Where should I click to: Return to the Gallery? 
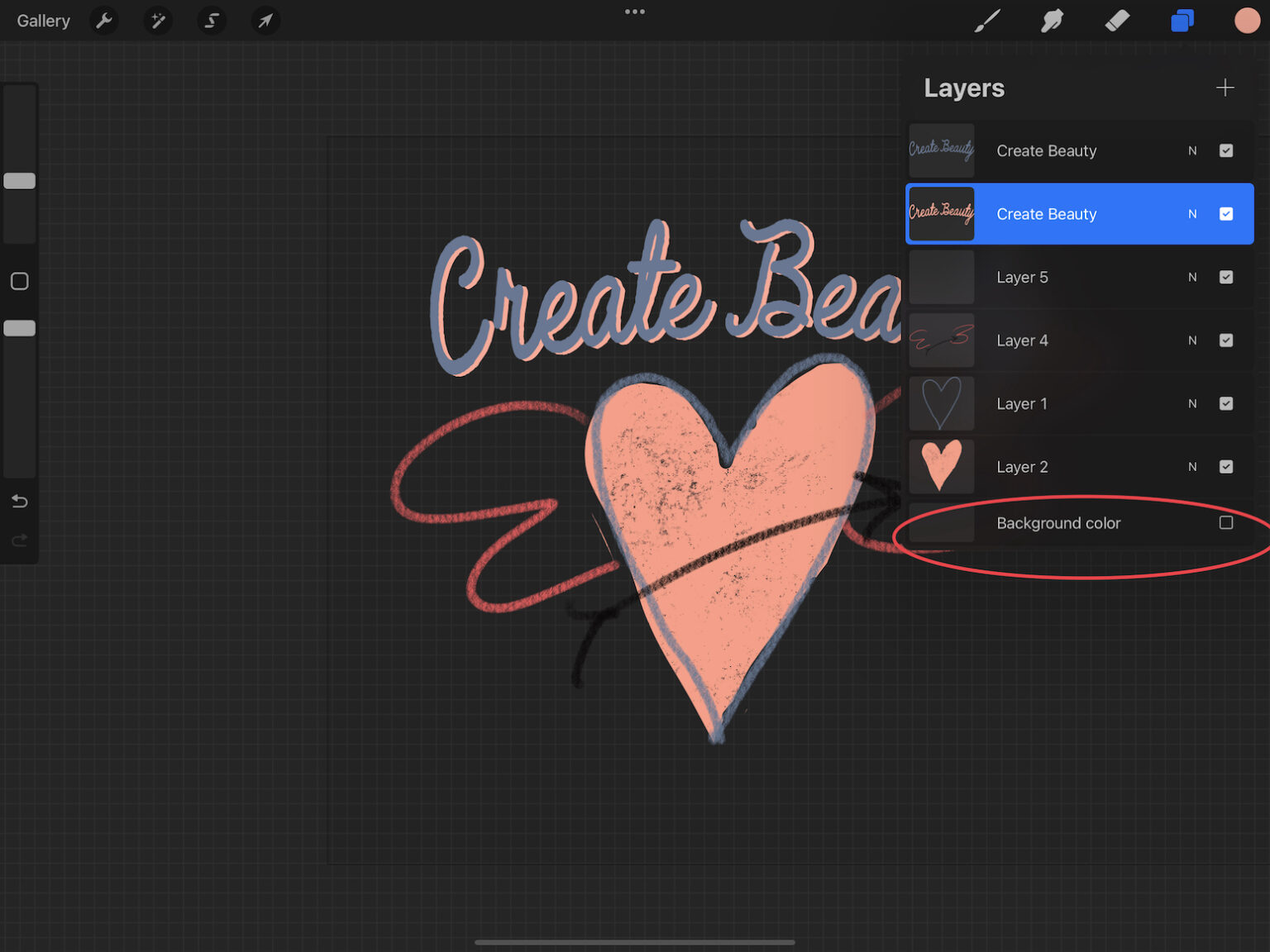point(42,21)
